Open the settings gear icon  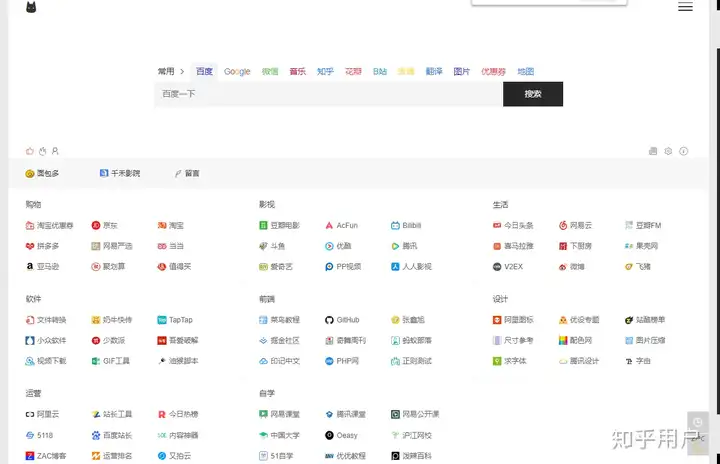[x=668, y=151]
